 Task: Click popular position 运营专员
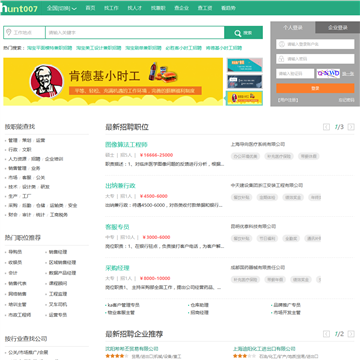coord(58,315)
